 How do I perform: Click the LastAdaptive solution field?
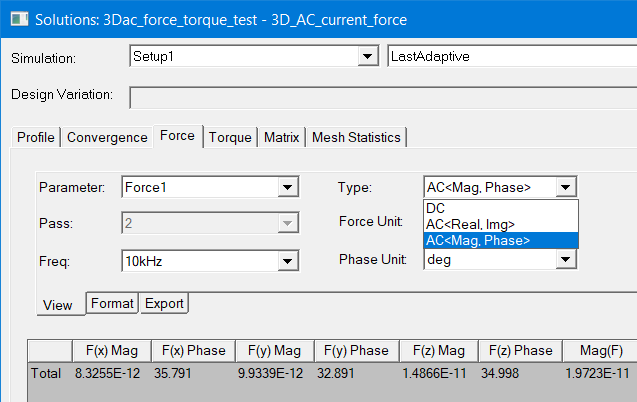(508, 57)
